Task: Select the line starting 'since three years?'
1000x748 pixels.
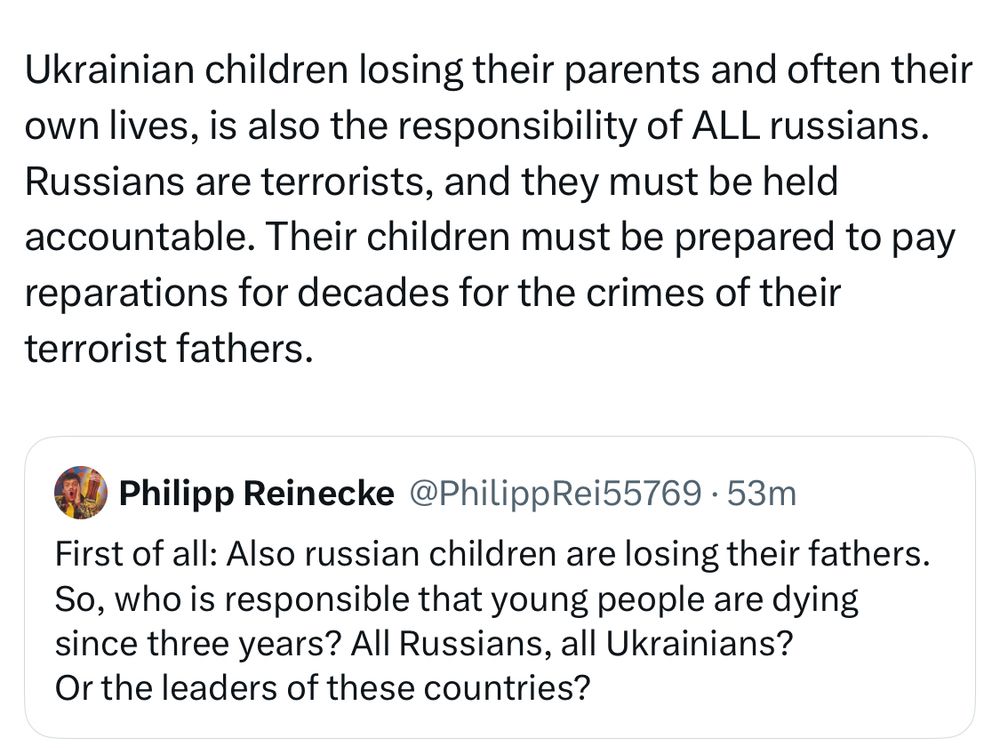Action: pyautogui.click(x=424, y=643)
